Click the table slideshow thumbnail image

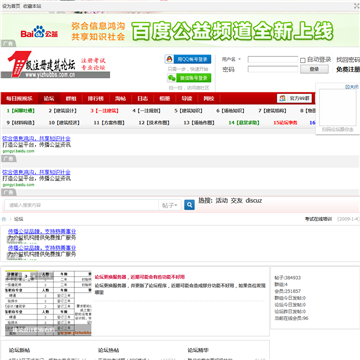pyautogui.click(x=48, y=303)
